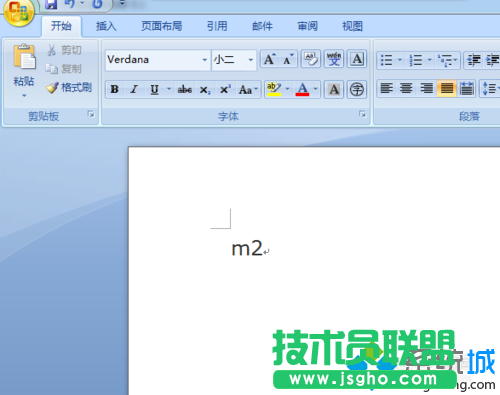Open line spacing options

click(x=490, y=89)
